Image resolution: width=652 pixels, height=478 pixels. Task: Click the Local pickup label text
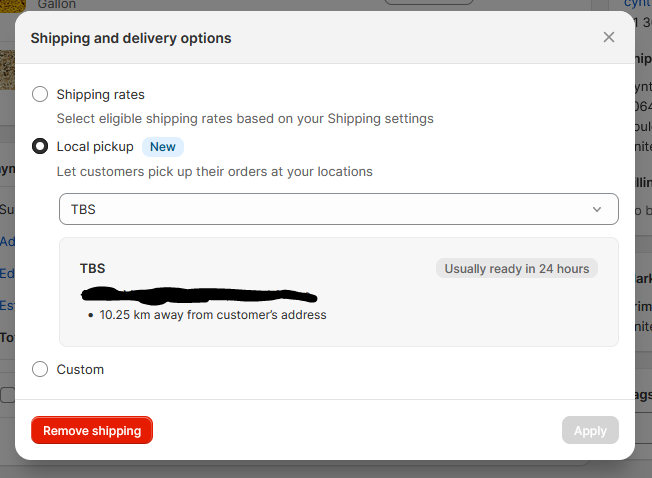95,146
